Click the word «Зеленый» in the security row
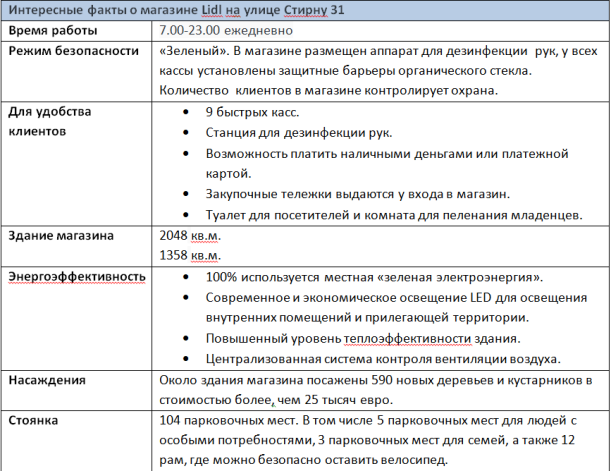Viewport: 611px width, 471px height. (x=188, y=51)
